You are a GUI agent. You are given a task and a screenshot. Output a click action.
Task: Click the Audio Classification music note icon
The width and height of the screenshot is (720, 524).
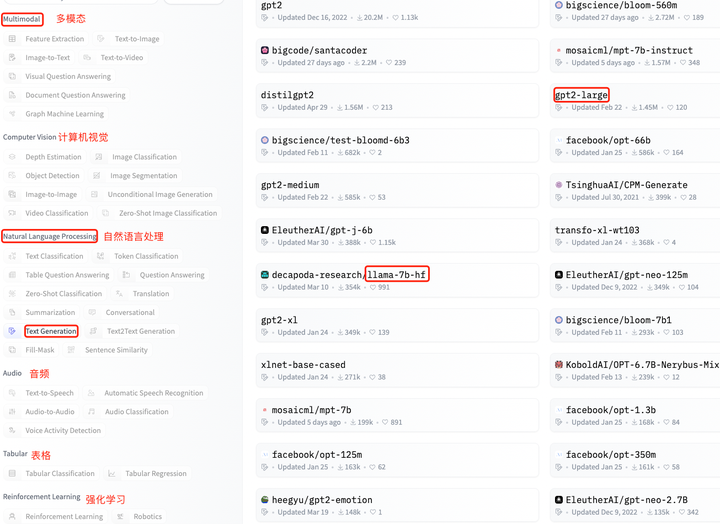[x=91, y=411]
